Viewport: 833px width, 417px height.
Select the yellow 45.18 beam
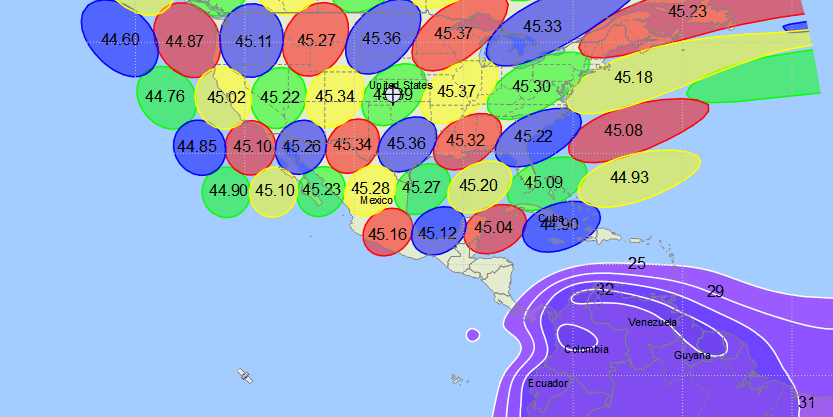[633, 77]
